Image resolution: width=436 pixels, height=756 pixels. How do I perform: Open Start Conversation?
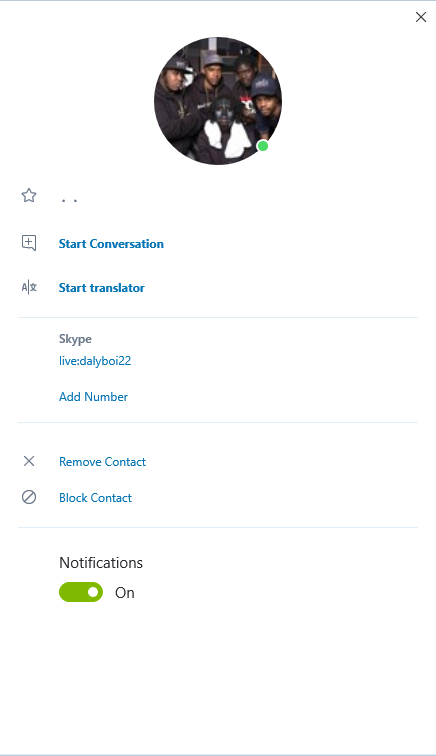coord(111,243)
